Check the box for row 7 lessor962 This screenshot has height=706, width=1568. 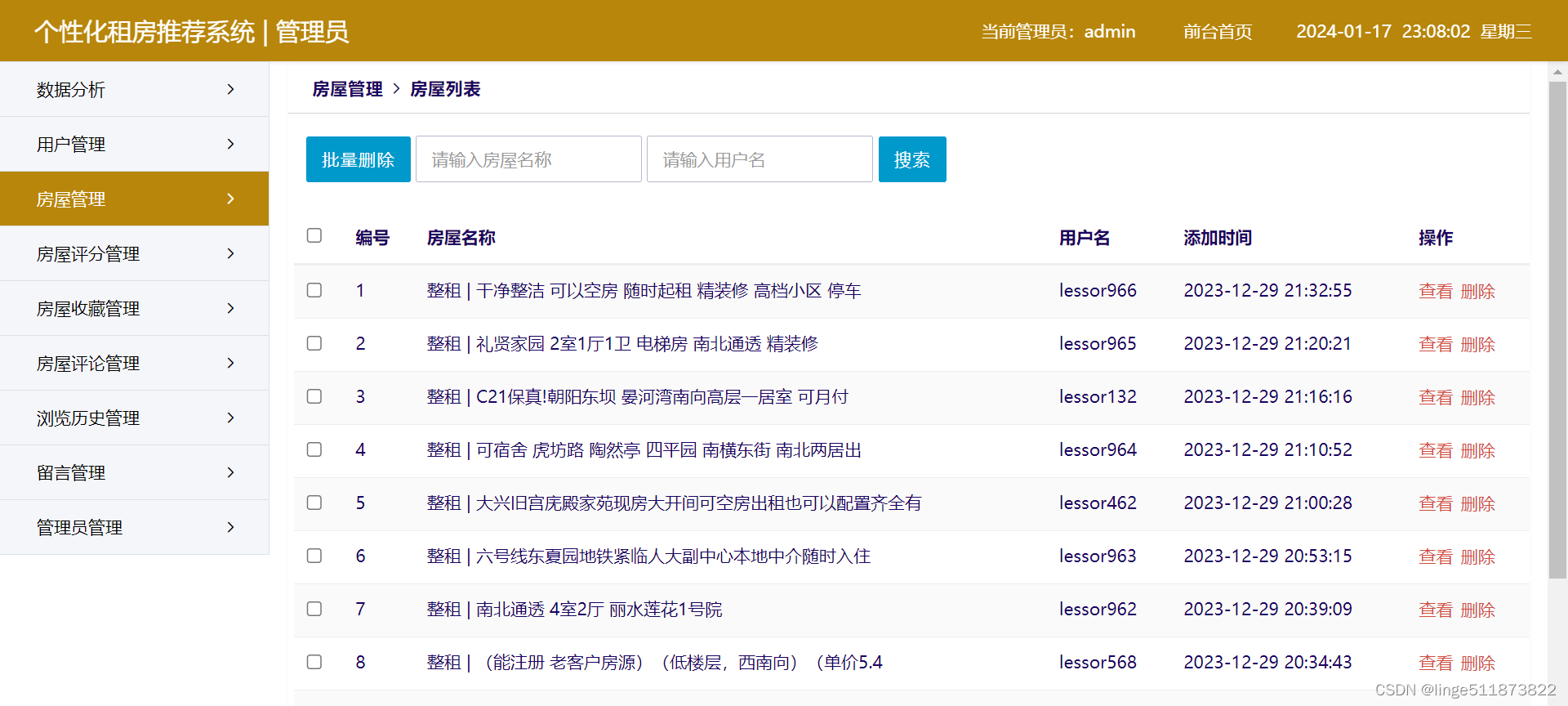point(314,609)
